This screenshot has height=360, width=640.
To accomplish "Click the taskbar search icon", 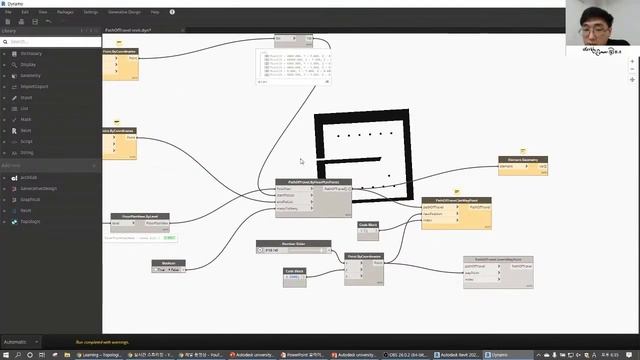I will click(x=18, y=355).
